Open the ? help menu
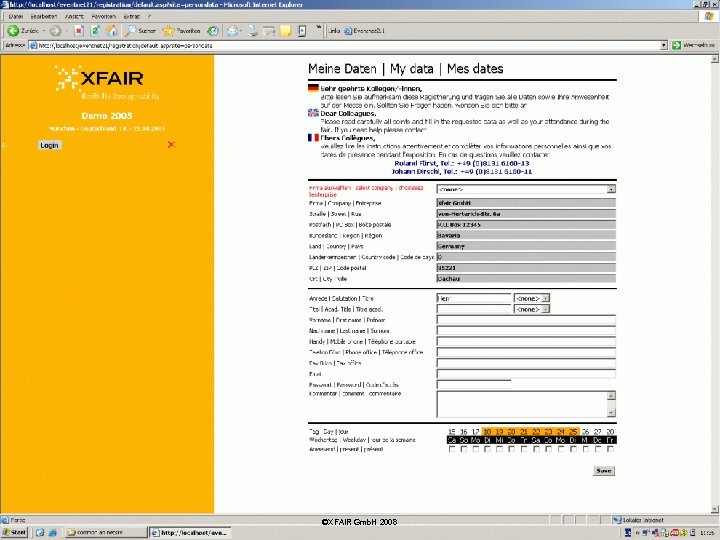Viewport: 720px width, 540px height. (x=149, y=16)
